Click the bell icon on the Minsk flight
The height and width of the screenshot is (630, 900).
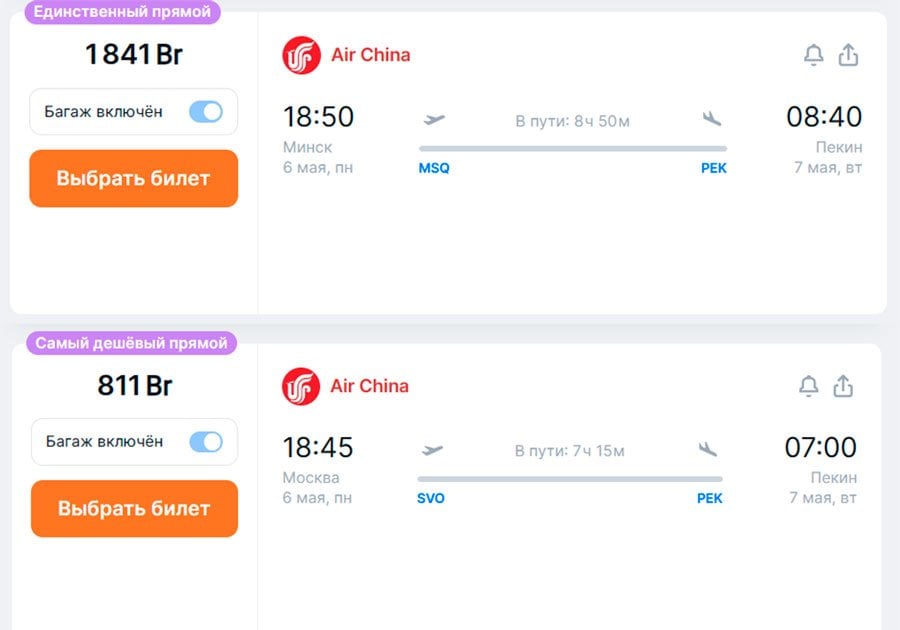coord(814,56)
